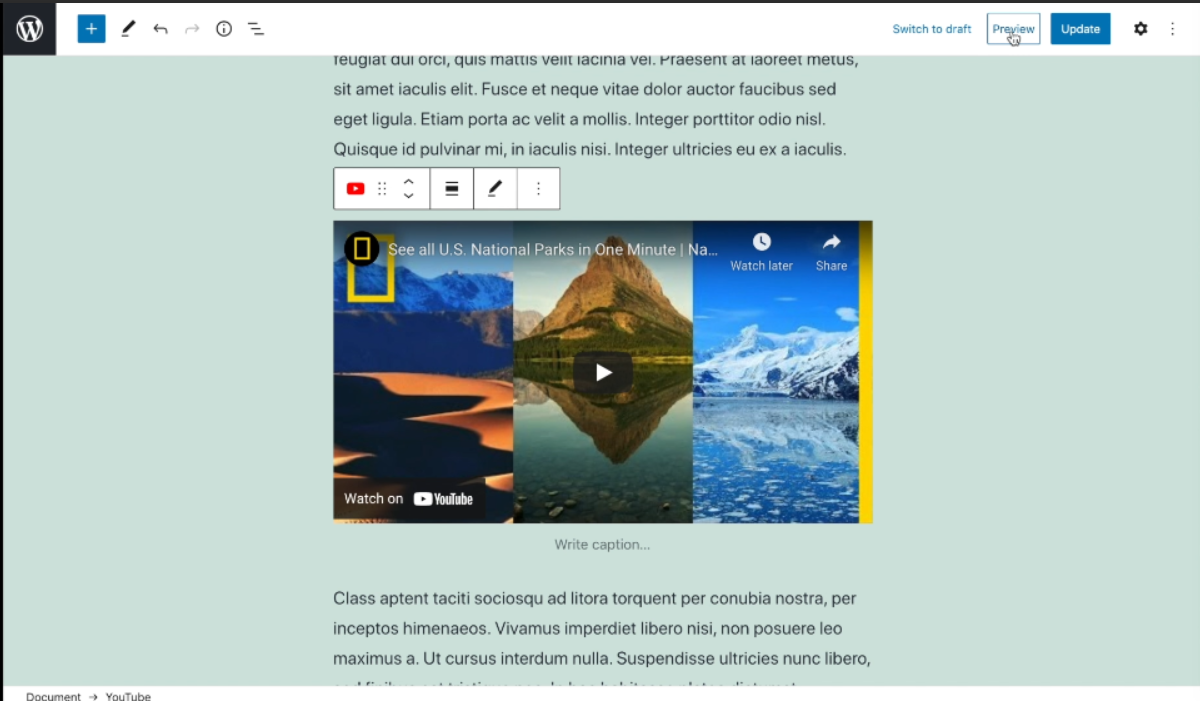Open the block alignment dropdown
This screenshot has width=1200, height=701.
point(452,188)
